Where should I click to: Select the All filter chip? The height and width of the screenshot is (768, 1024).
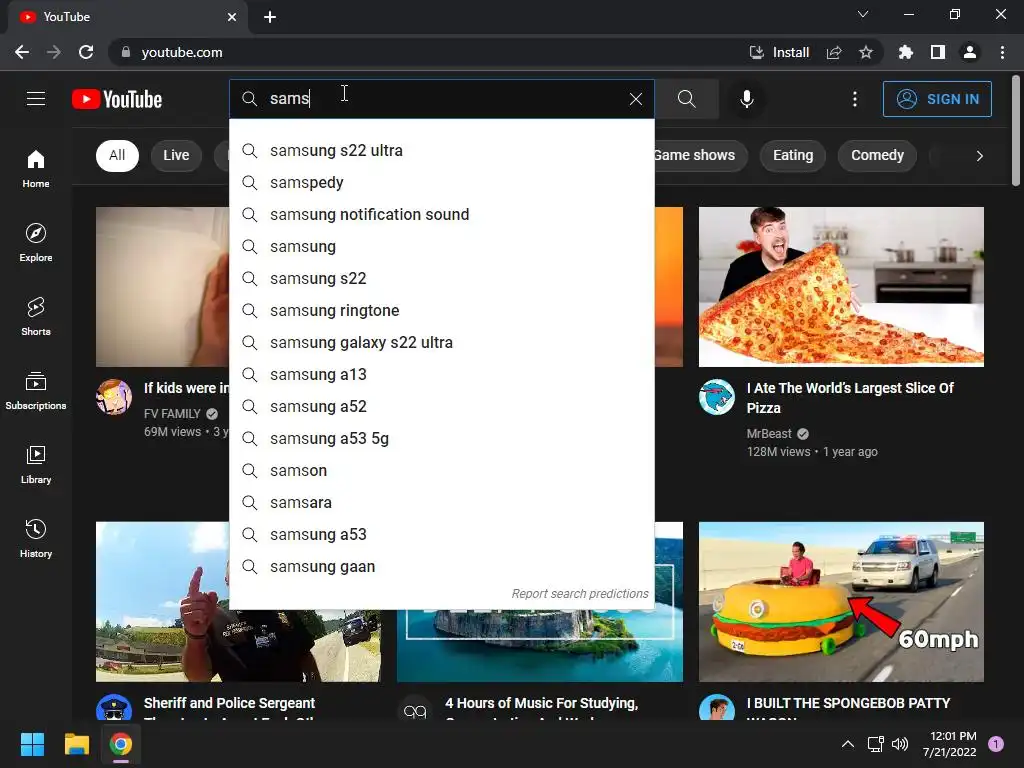pos(118,155)
